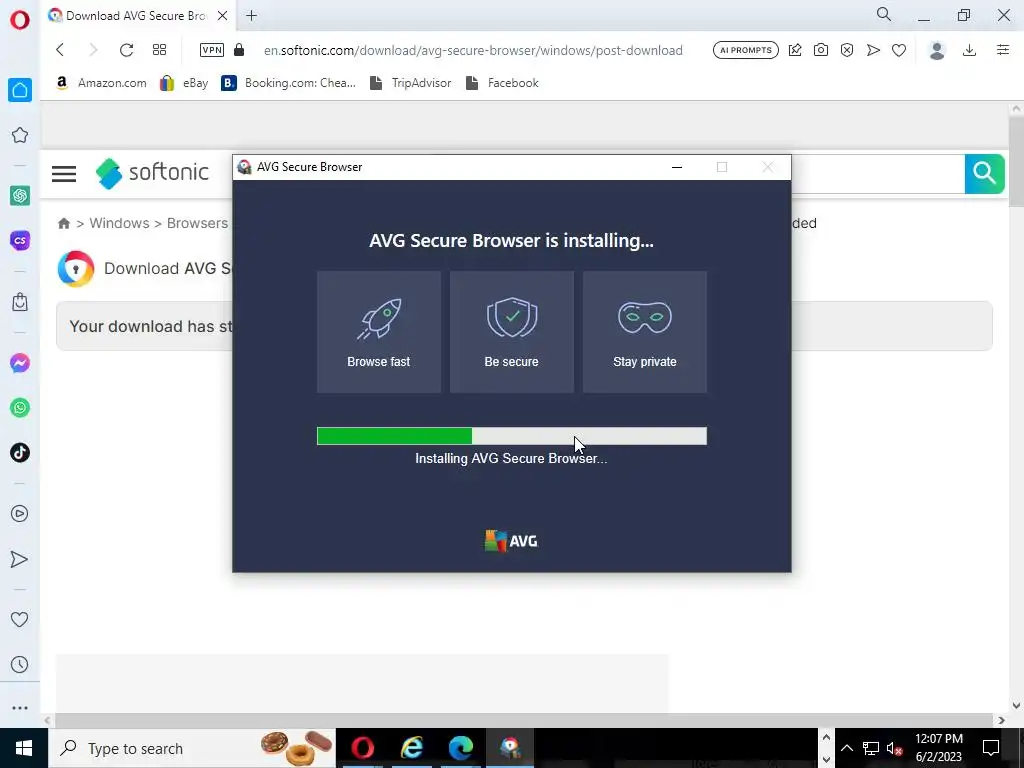Screen dimensions: 1024x768
Task: Click the softonic logo
Action: coord(152,173)
